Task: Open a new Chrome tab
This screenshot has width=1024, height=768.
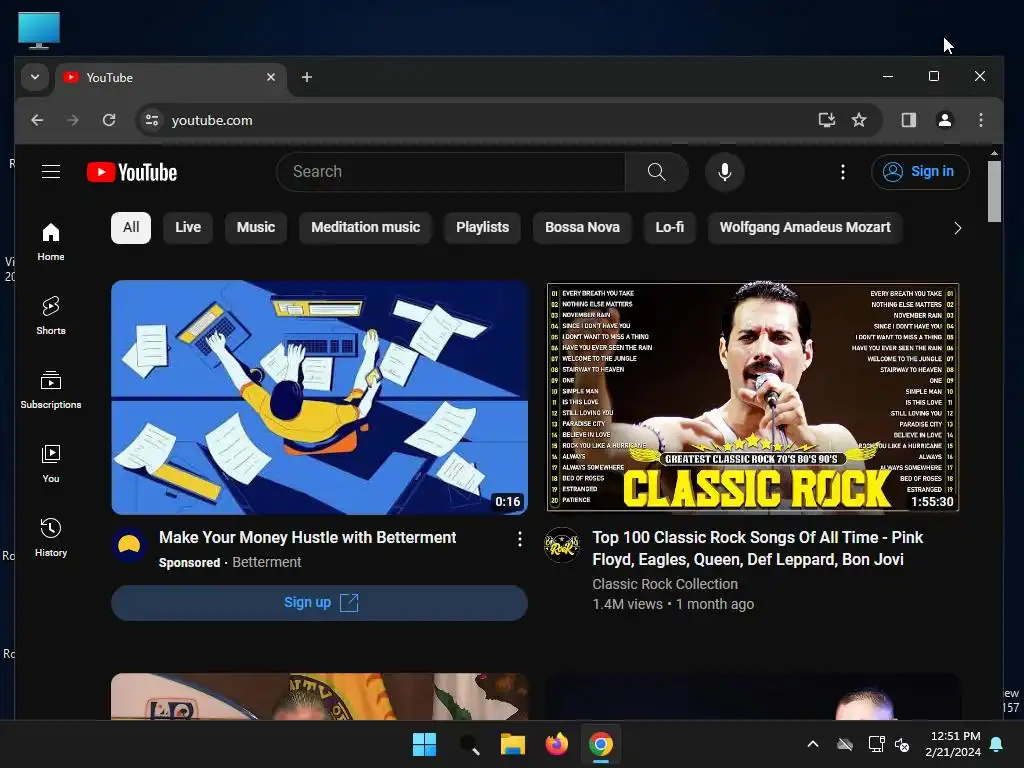Action: click(x=306, y=77)
